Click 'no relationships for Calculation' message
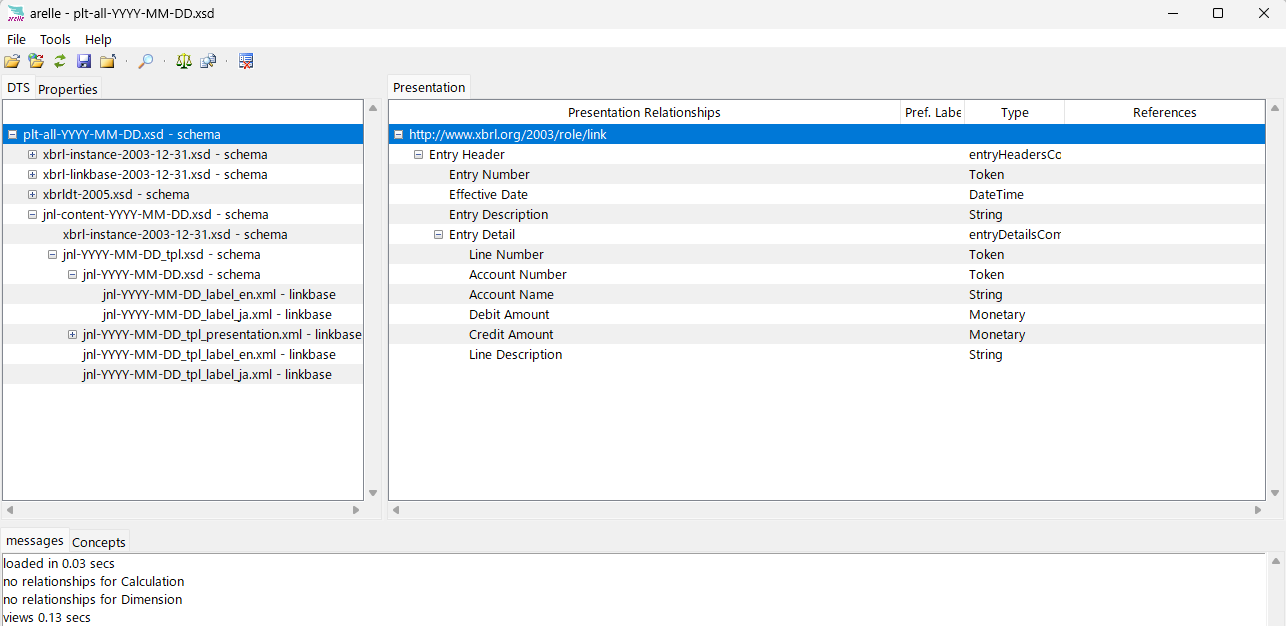The height and width of the screenshot is (626, 1286). point(94,581)
